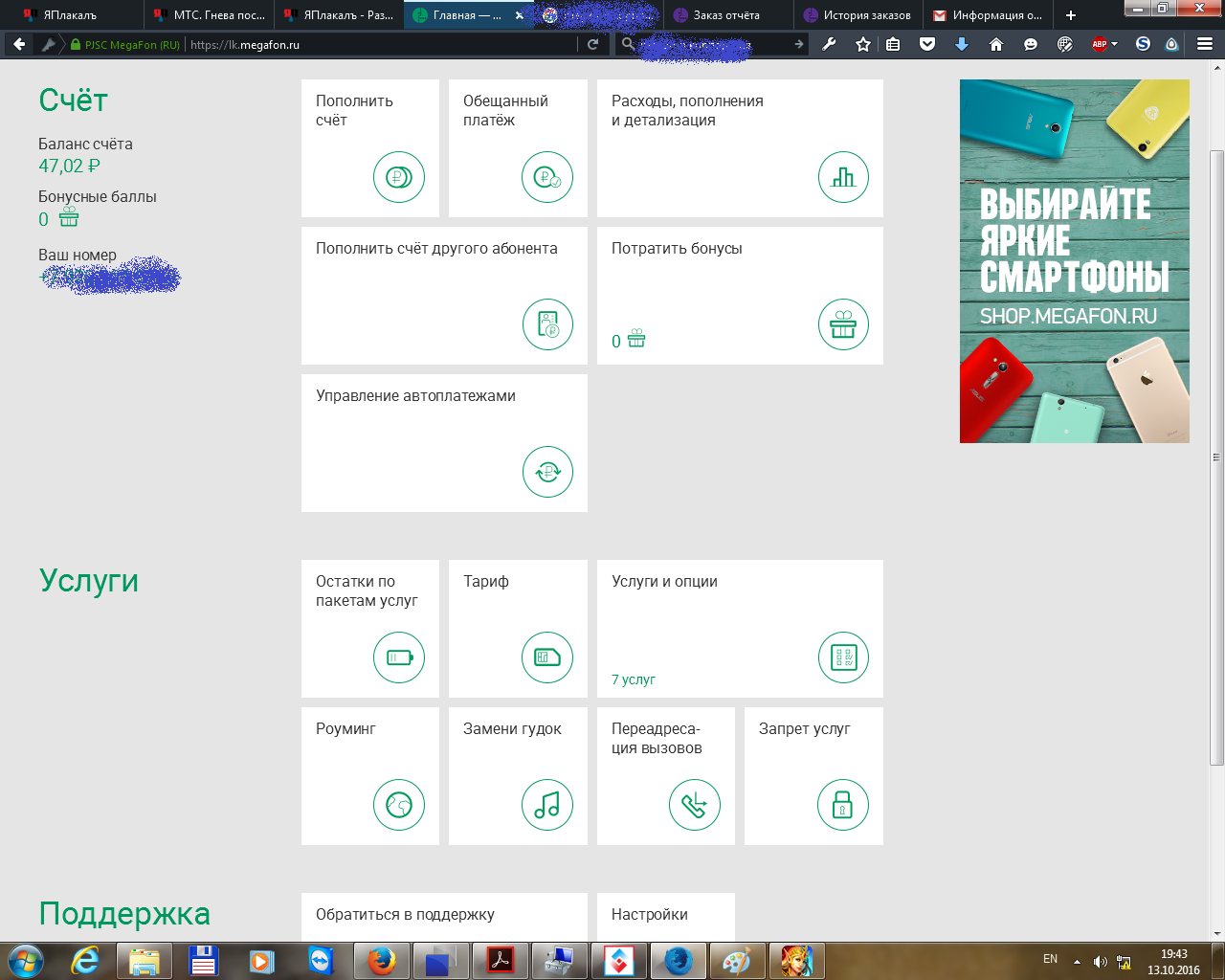Switch to the ЯПлакалъ - Раз... tab
Image resolution: width=1225 pixels, height=980 pixels.
click(339, 15)
